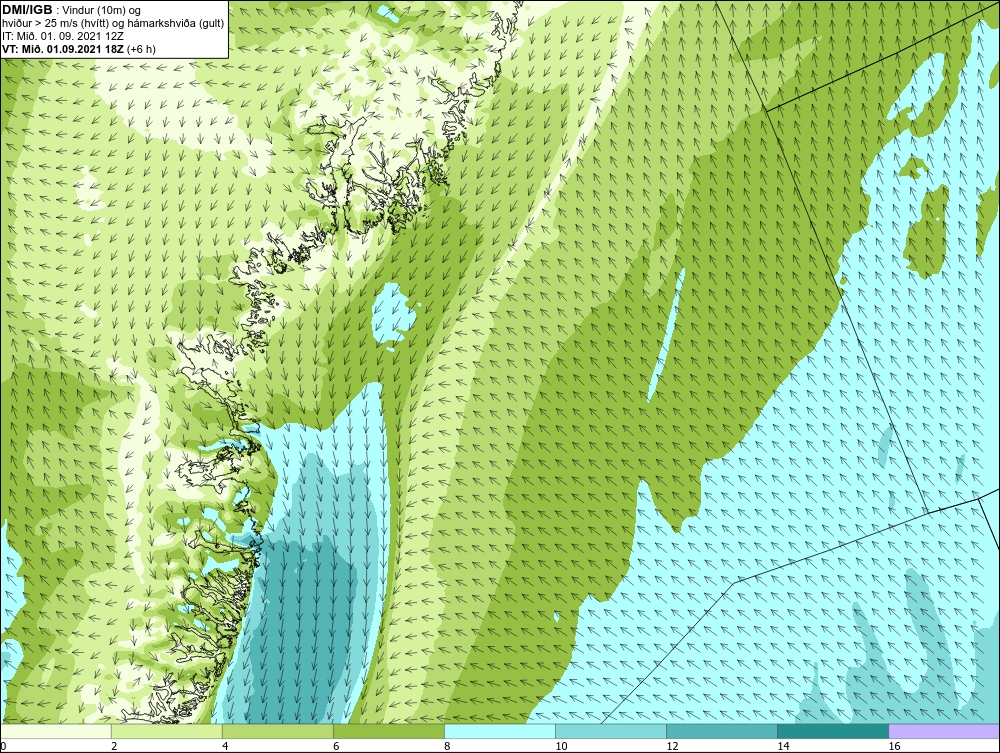Click the 8–10 light cyan legend swatch
Viewport: 1000px width, 753px height.
(500, 731)
